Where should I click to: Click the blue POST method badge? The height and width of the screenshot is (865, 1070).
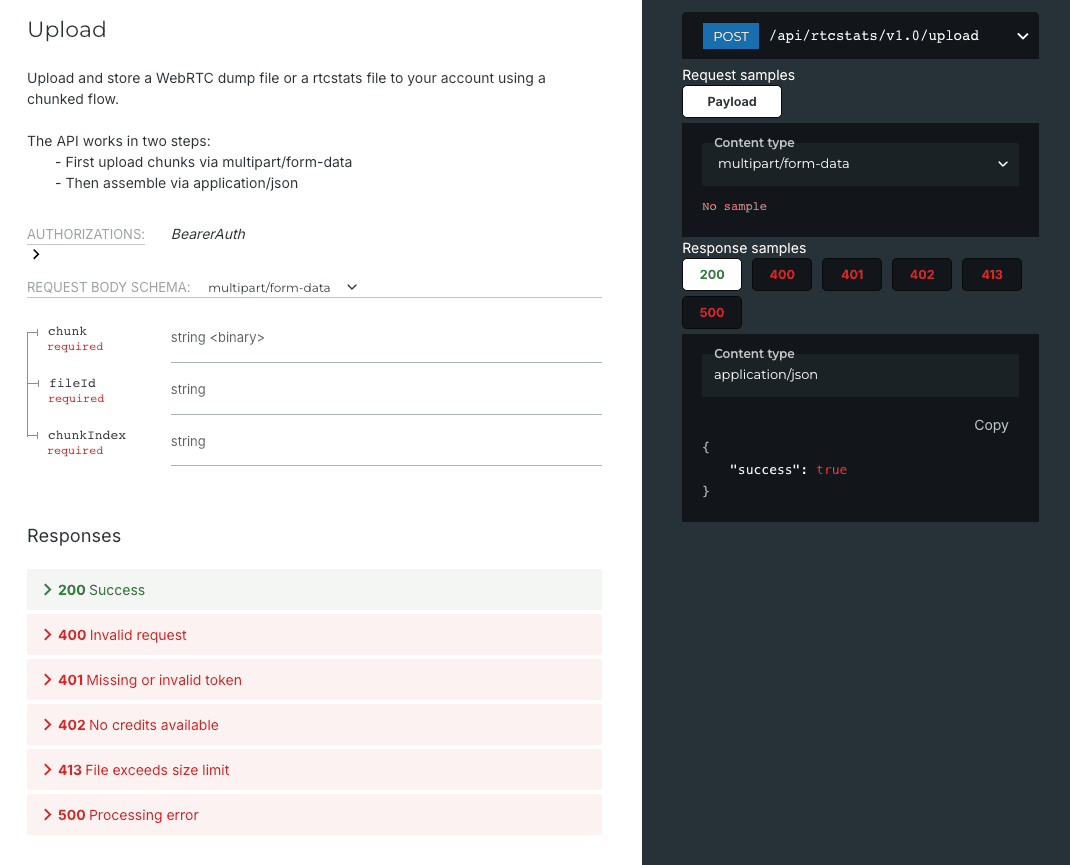coord(730,35)
